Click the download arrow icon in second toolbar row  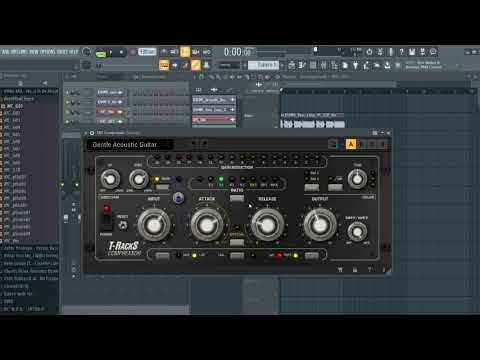(x=387, y=65)
